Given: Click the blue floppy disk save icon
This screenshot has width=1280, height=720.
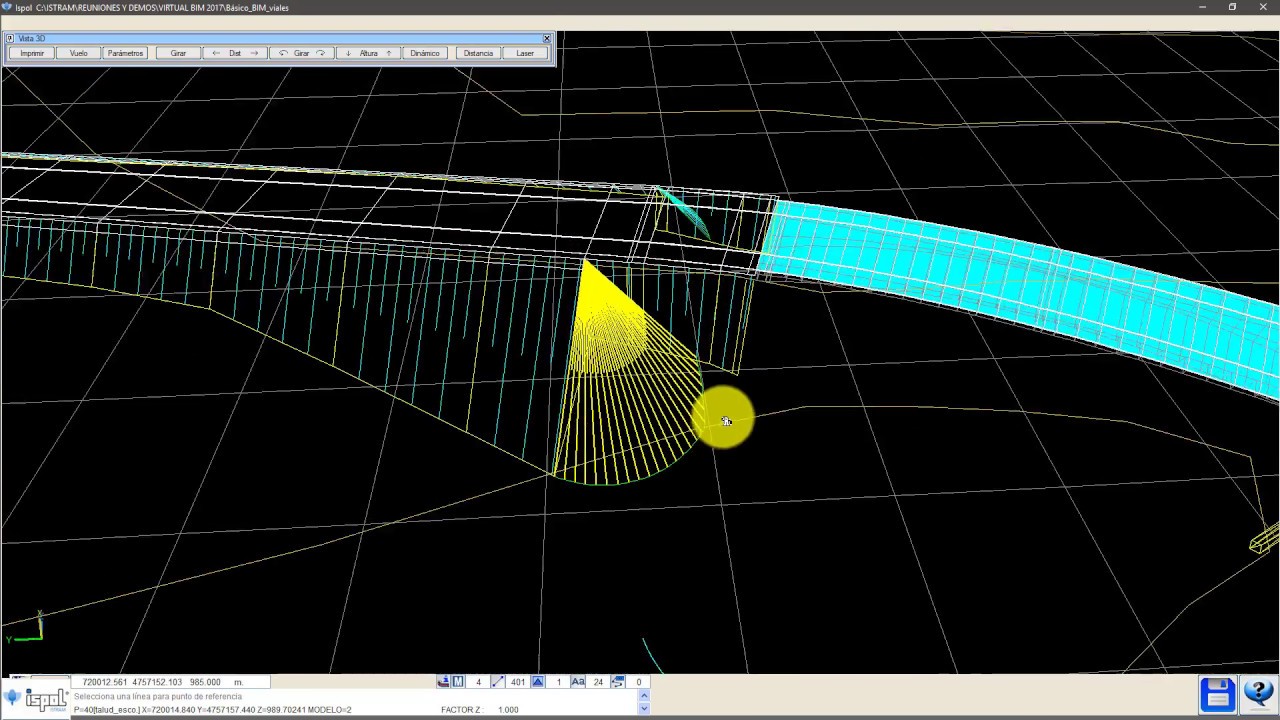Looking at the screenshot, I should point(1217,693).
